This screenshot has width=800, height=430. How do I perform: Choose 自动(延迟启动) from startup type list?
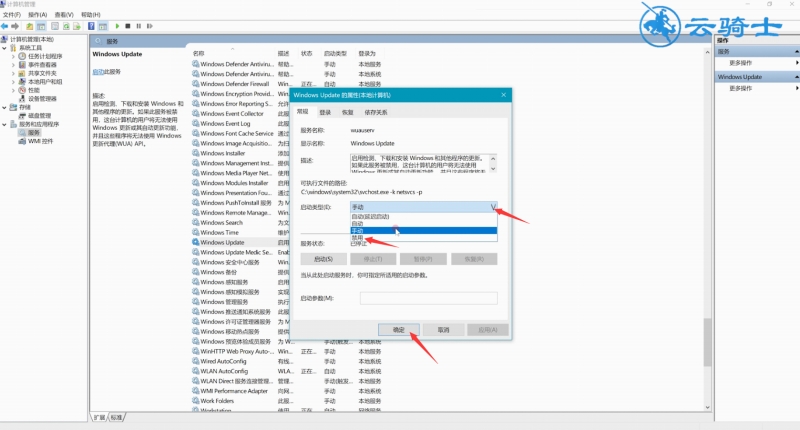423,216
